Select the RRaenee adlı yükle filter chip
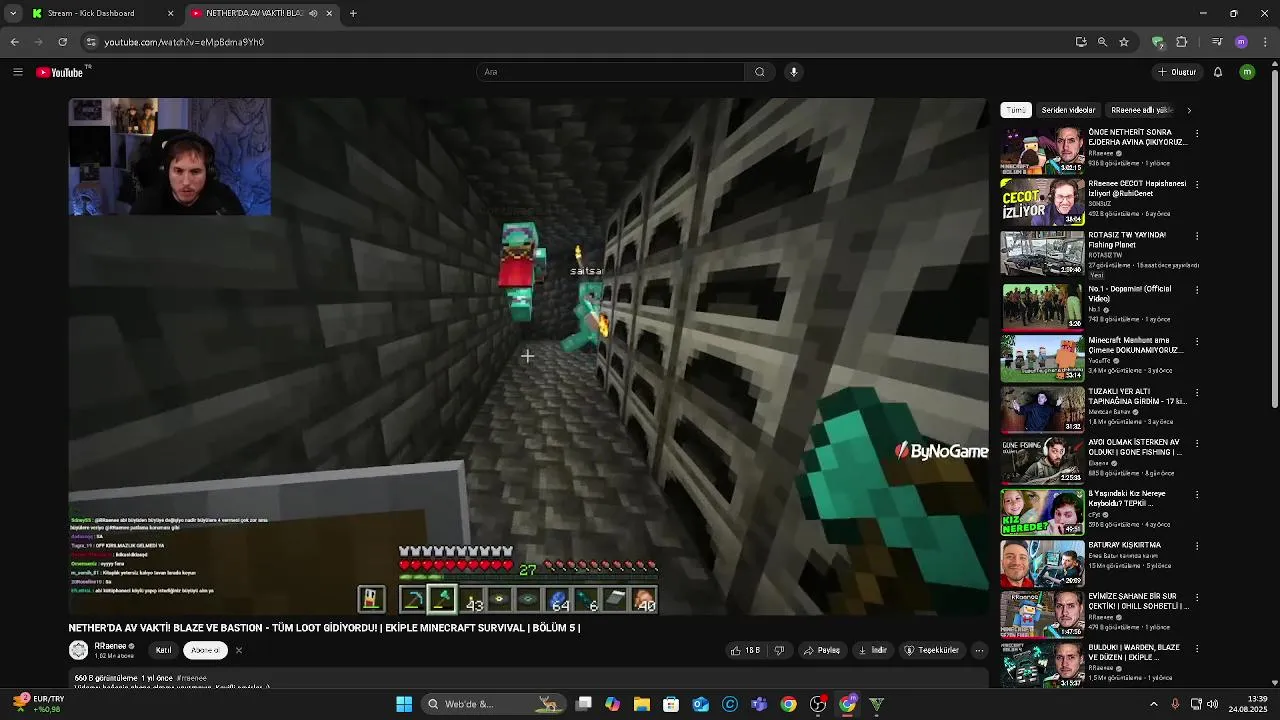The height and width of the screenshot is (720, 1280). [x=1141, y=110]
